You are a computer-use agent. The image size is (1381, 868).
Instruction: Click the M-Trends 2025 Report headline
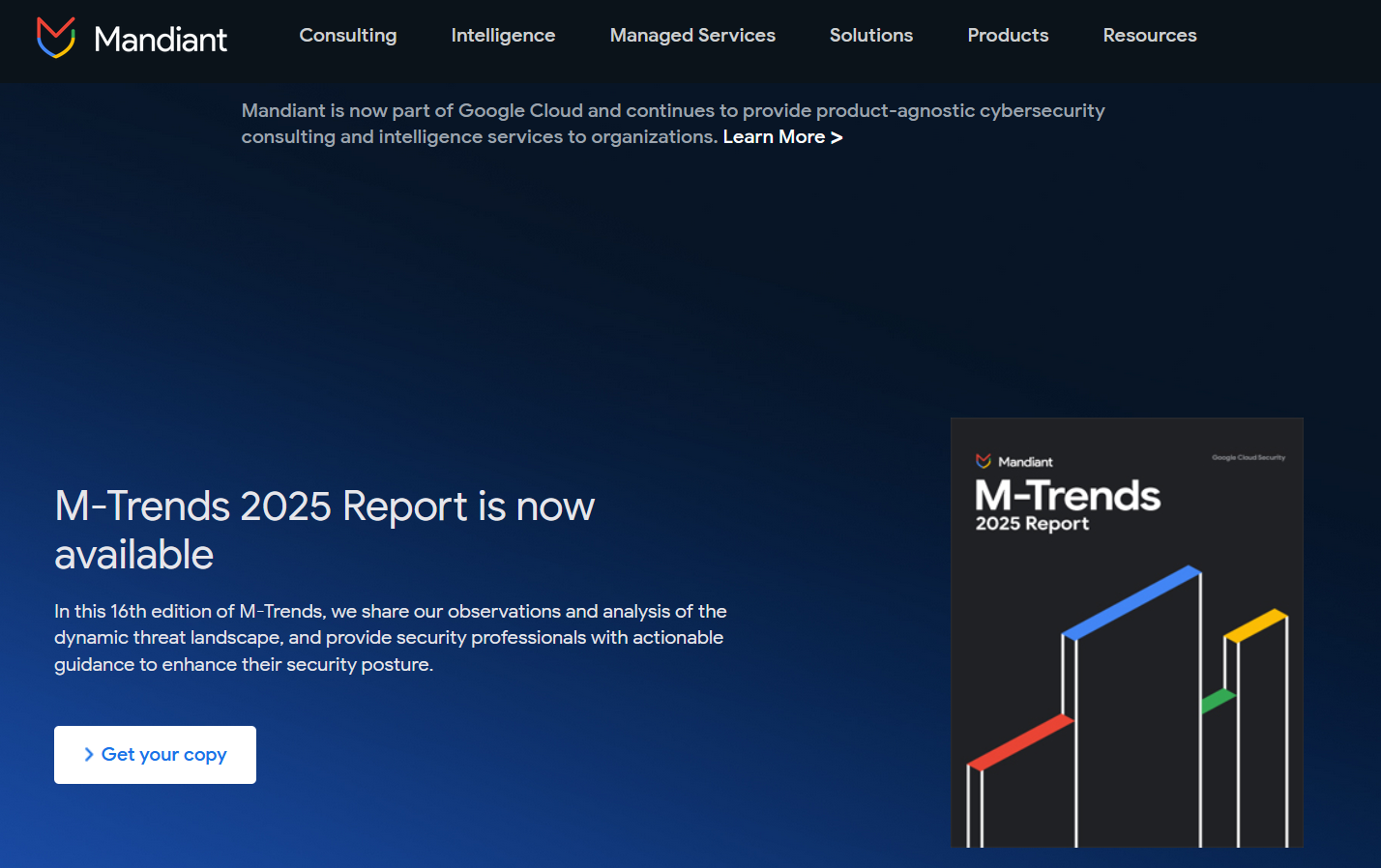click(324, 530)
